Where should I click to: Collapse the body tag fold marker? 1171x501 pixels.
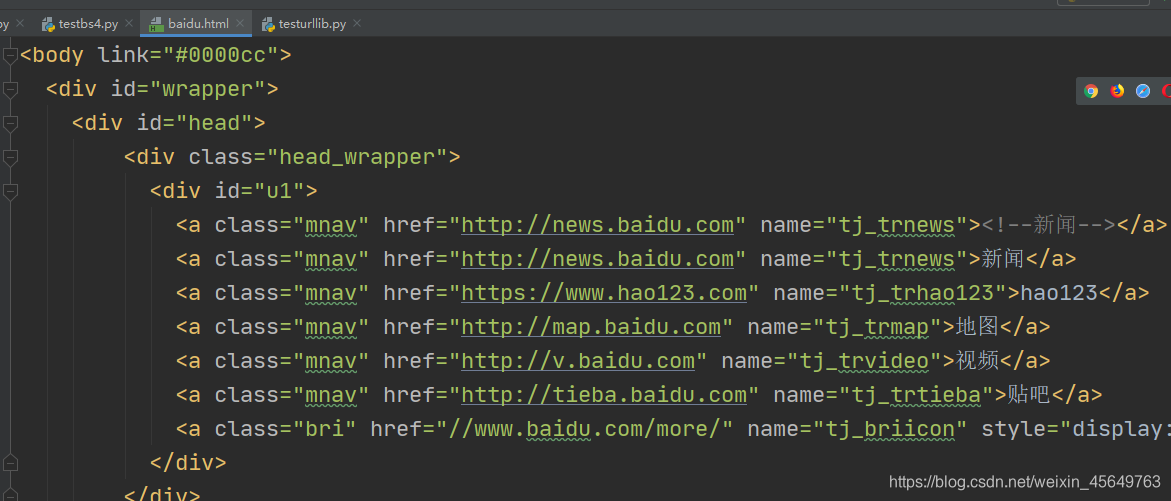pos(10,55)
